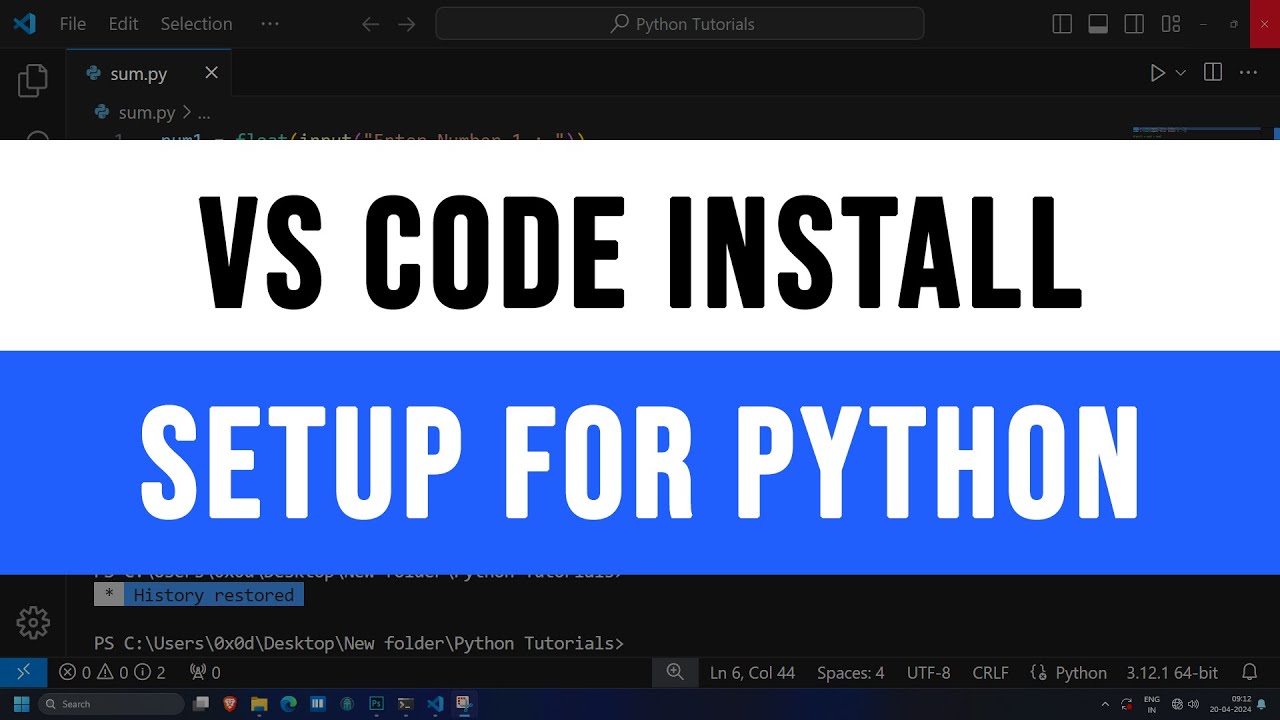Expand the run button dropdown arrow

(1180, 73)
